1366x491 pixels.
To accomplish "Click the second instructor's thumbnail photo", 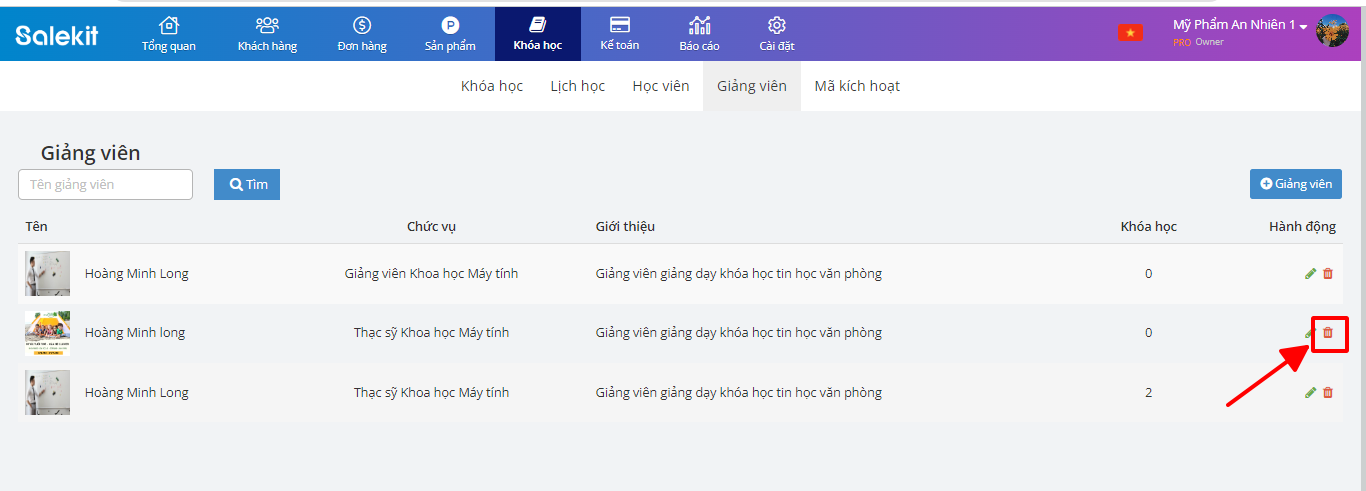I will click(47, 333).
